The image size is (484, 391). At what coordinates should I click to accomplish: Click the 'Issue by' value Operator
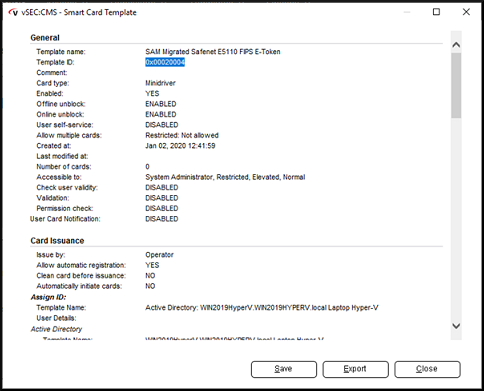pos(159,255)
